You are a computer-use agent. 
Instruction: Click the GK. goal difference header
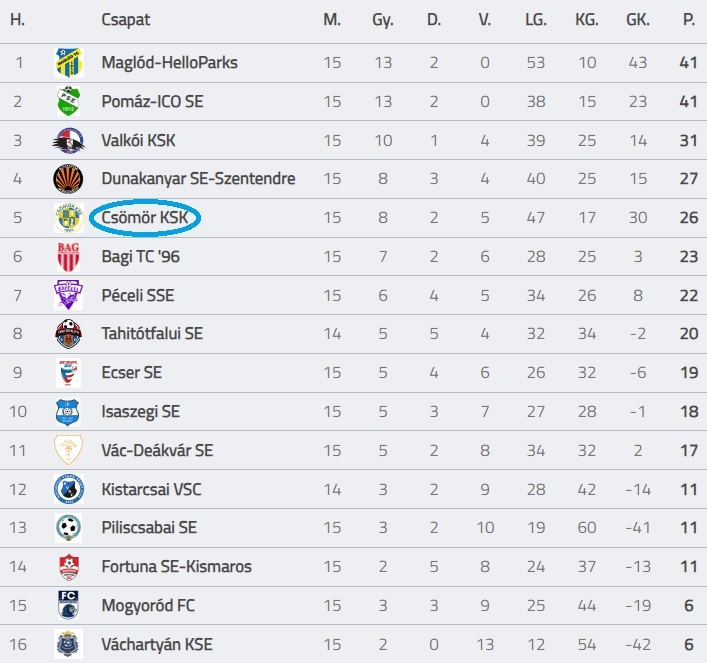tap(637, 20)
